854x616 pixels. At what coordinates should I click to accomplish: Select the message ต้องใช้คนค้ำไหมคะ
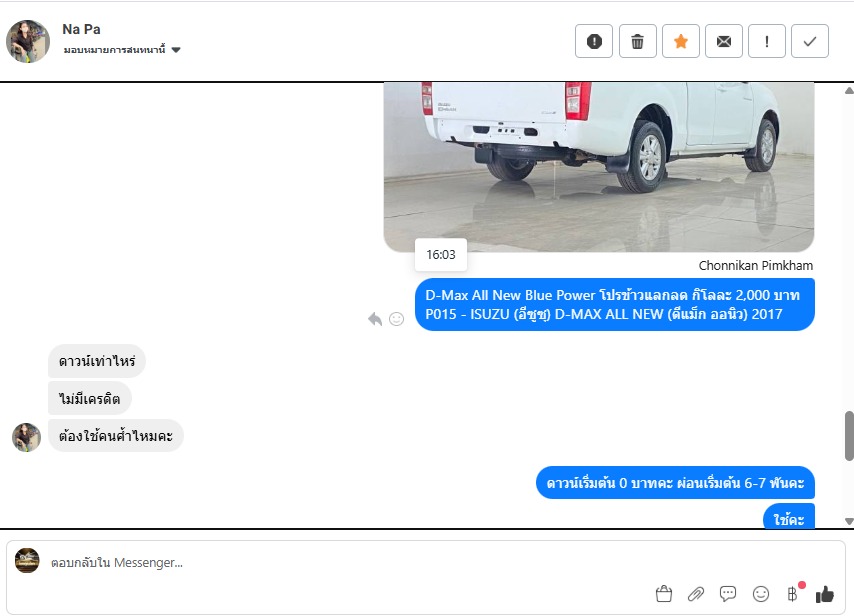tap(115, 436)
